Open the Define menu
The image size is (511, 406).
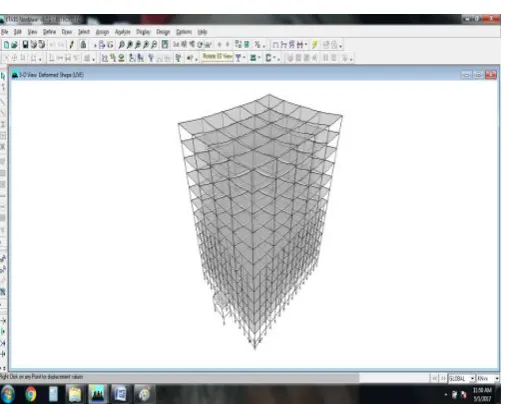pyautogui.click(x=49, y=32)
